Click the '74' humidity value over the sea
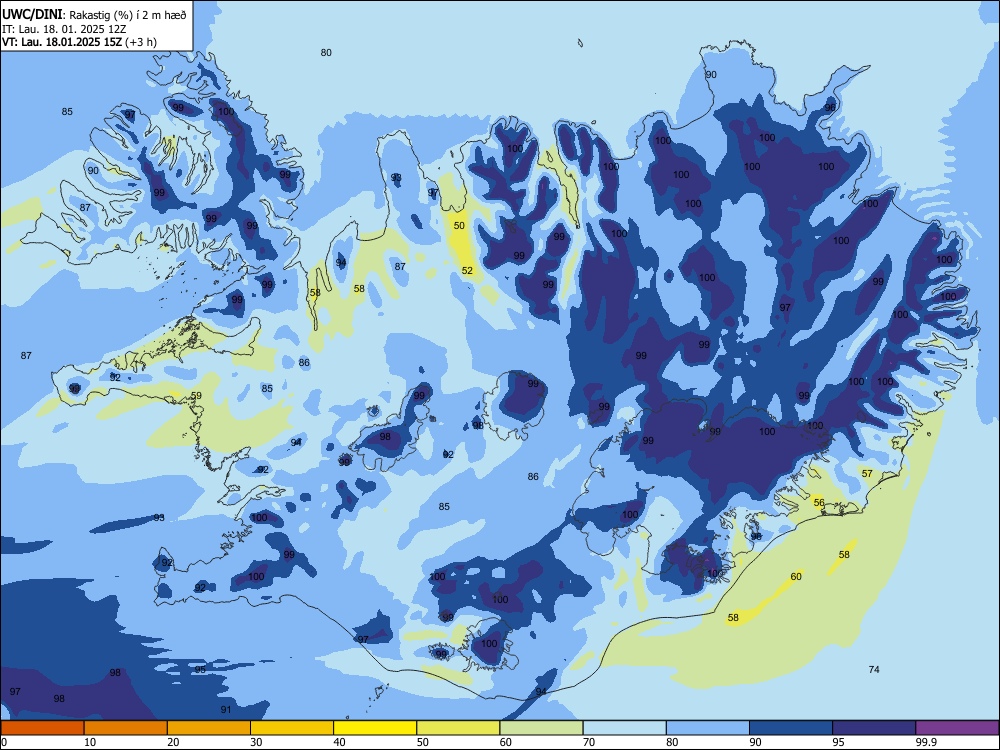Image resolution: width=1000 pixels, height=750 pixels. coord(874,669)
